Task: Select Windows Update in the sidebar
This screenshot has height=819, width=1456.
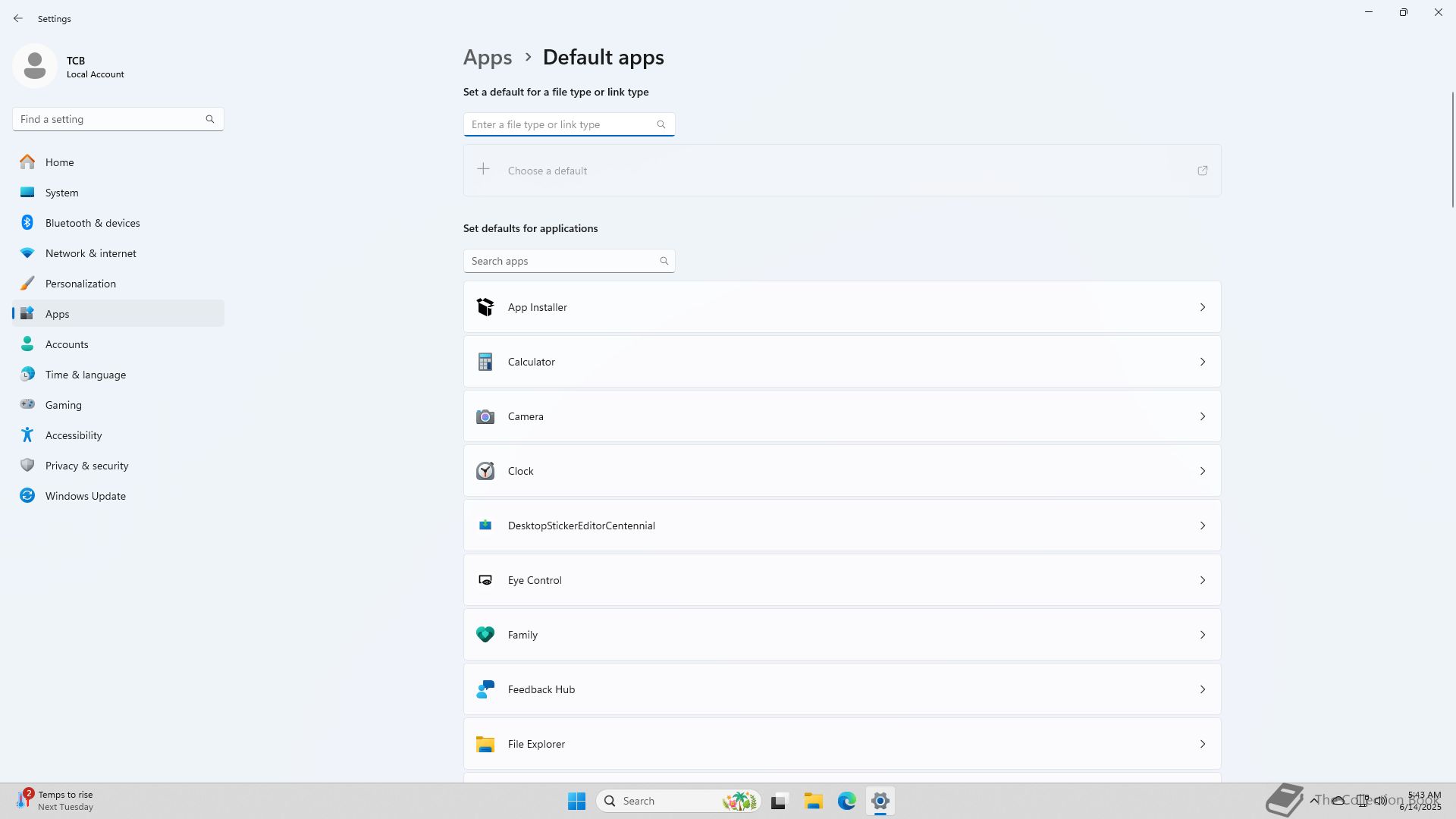Action: (x=85, y=496)
